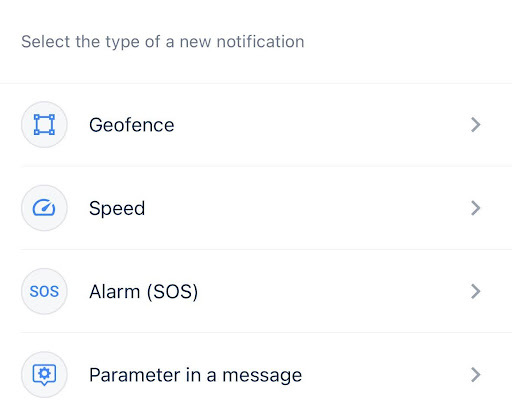Tap the Speed notification type row

point(256,208)
